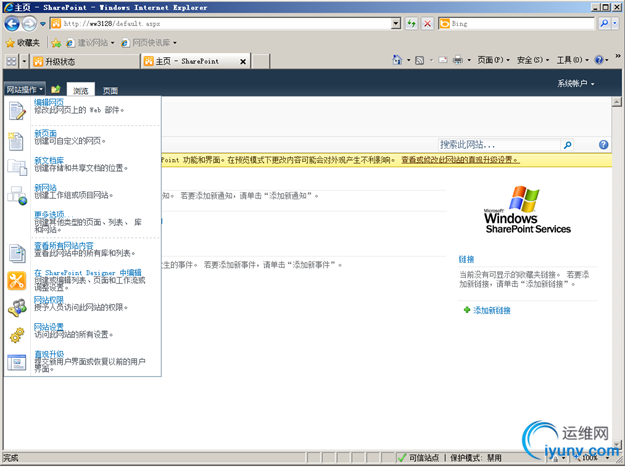Click the 编辑网页 edit page icon

(x=17, y=111)
